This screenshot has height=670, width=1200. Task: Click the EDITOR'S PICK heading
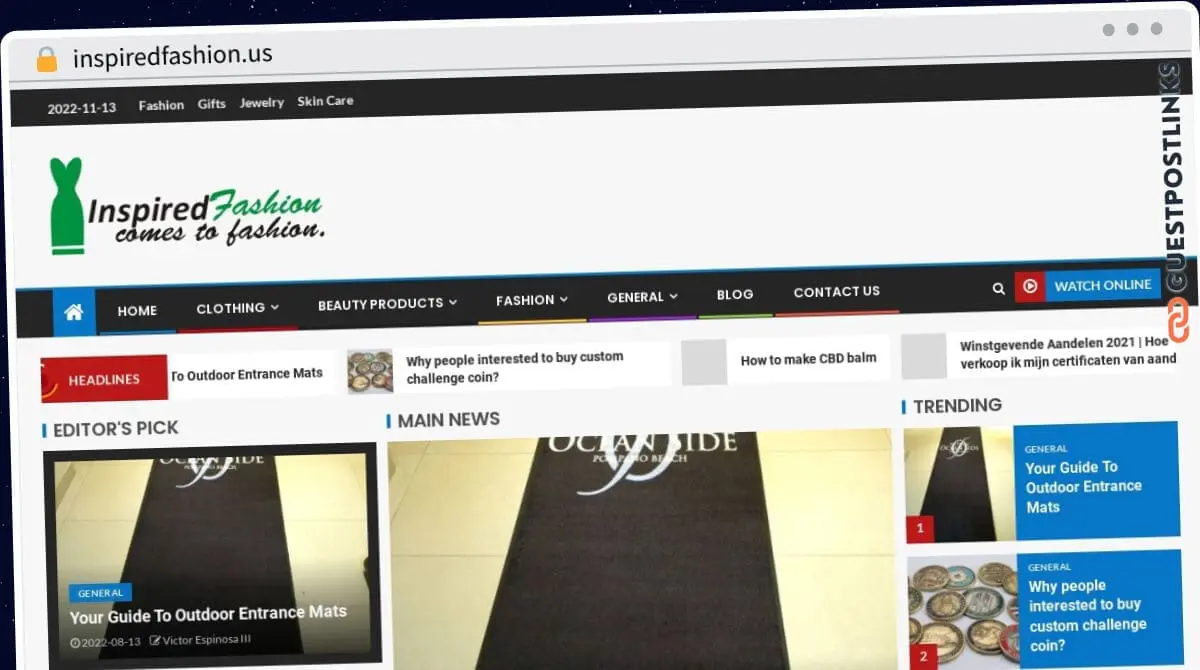pos(115,429)
